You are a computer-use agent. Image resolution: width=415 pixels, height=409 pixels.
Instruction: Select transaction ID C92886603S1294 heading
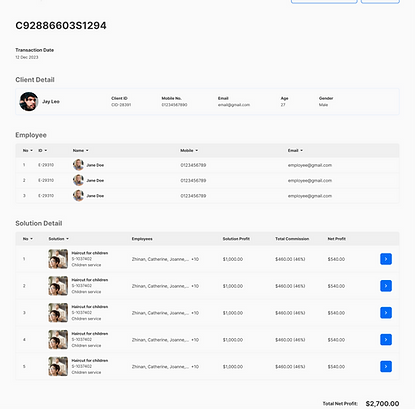[61, 26]
